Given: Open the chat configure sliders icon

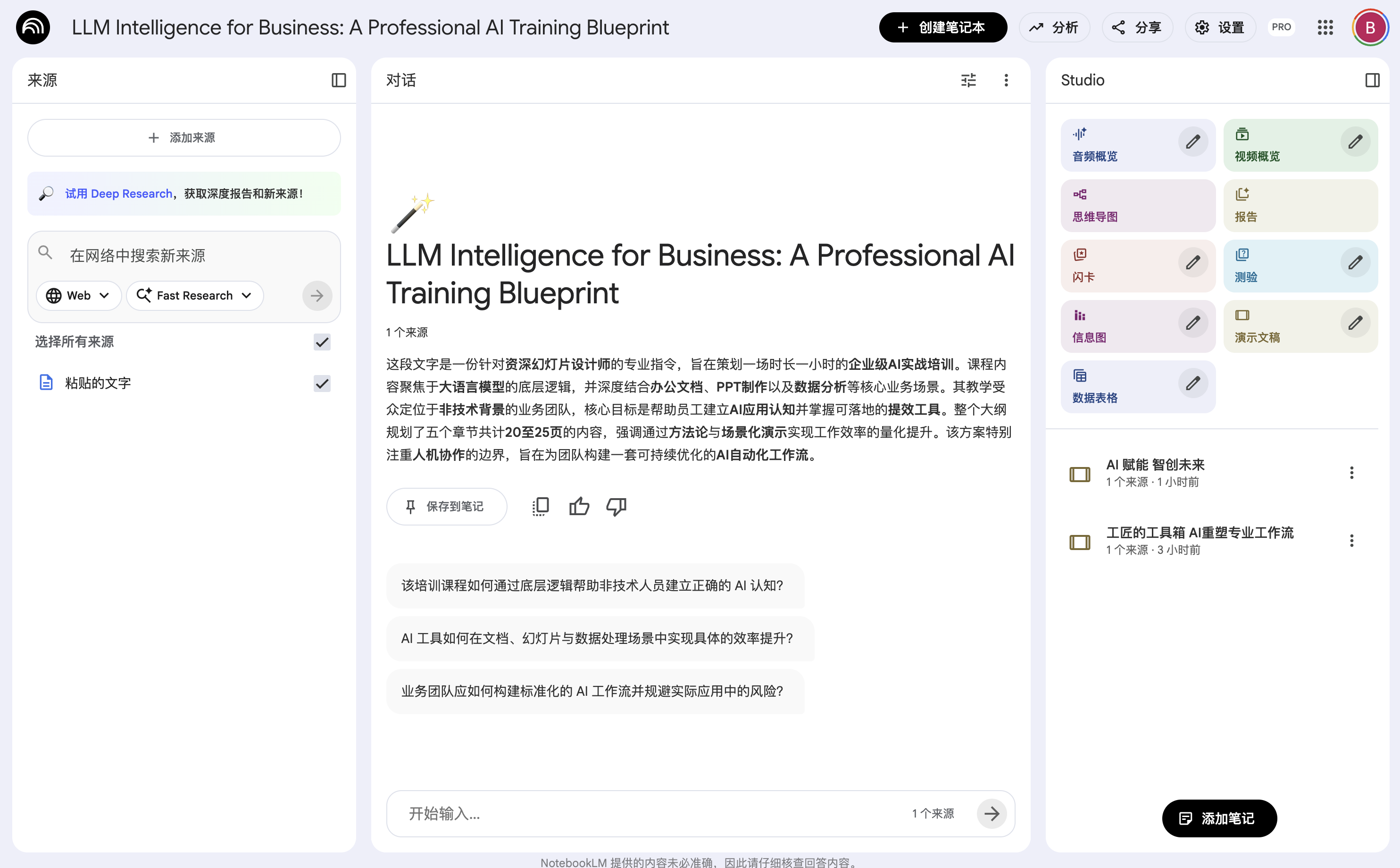Looking at the screenshot, I should [968, 80].
